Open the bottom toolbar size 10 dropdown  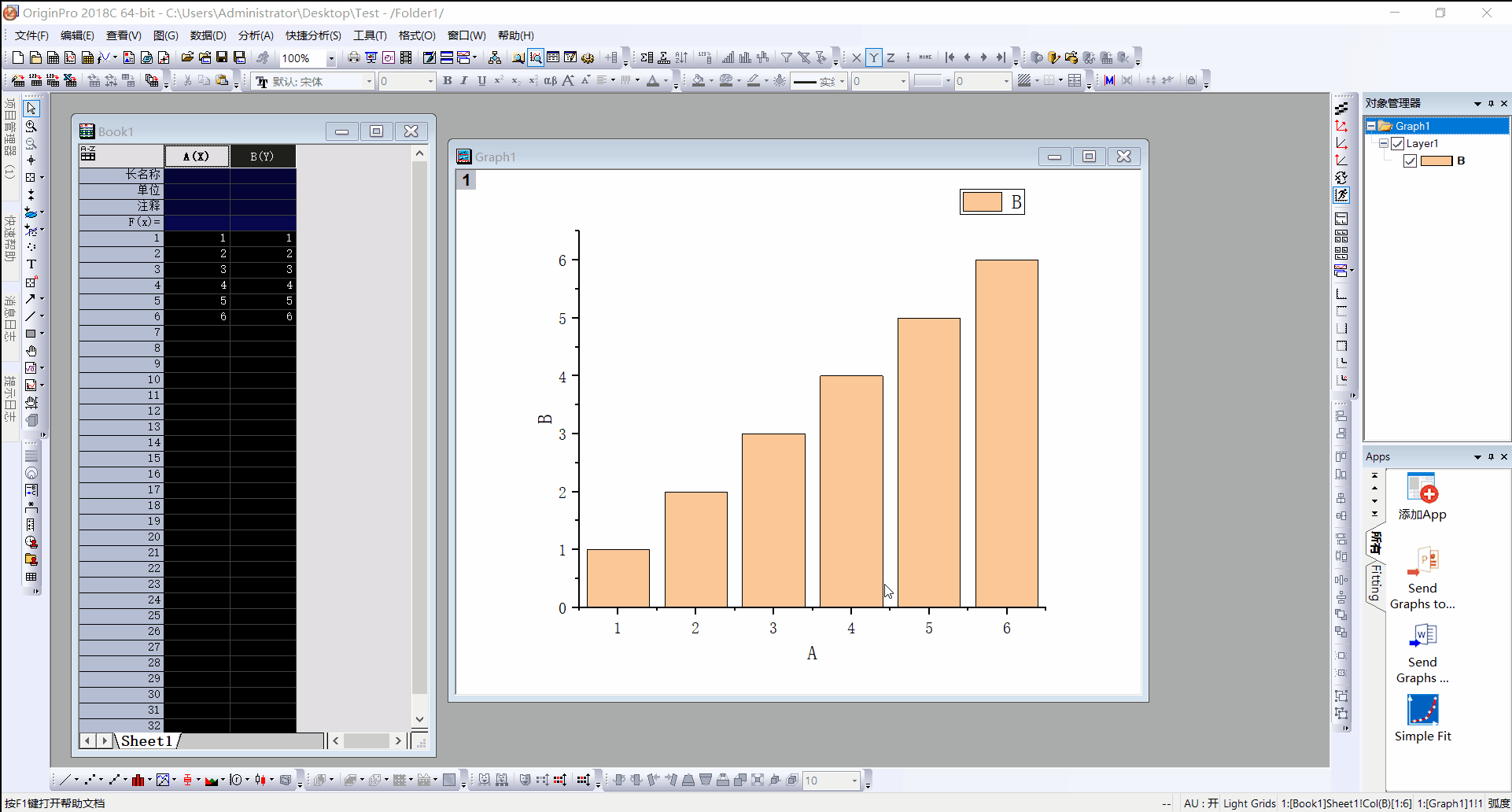point(854,781)
